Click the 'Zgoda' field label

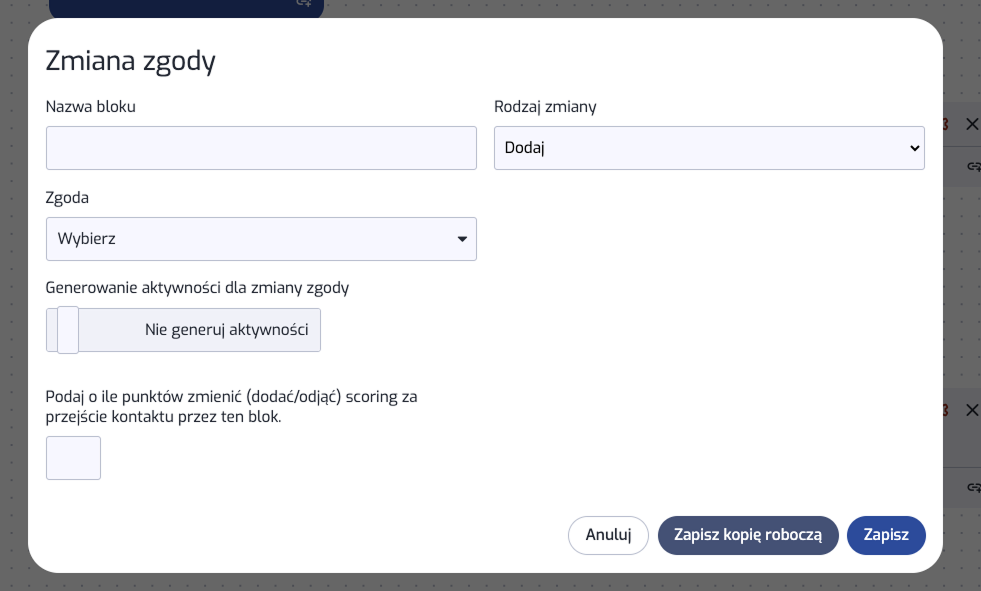pos(68,198)
